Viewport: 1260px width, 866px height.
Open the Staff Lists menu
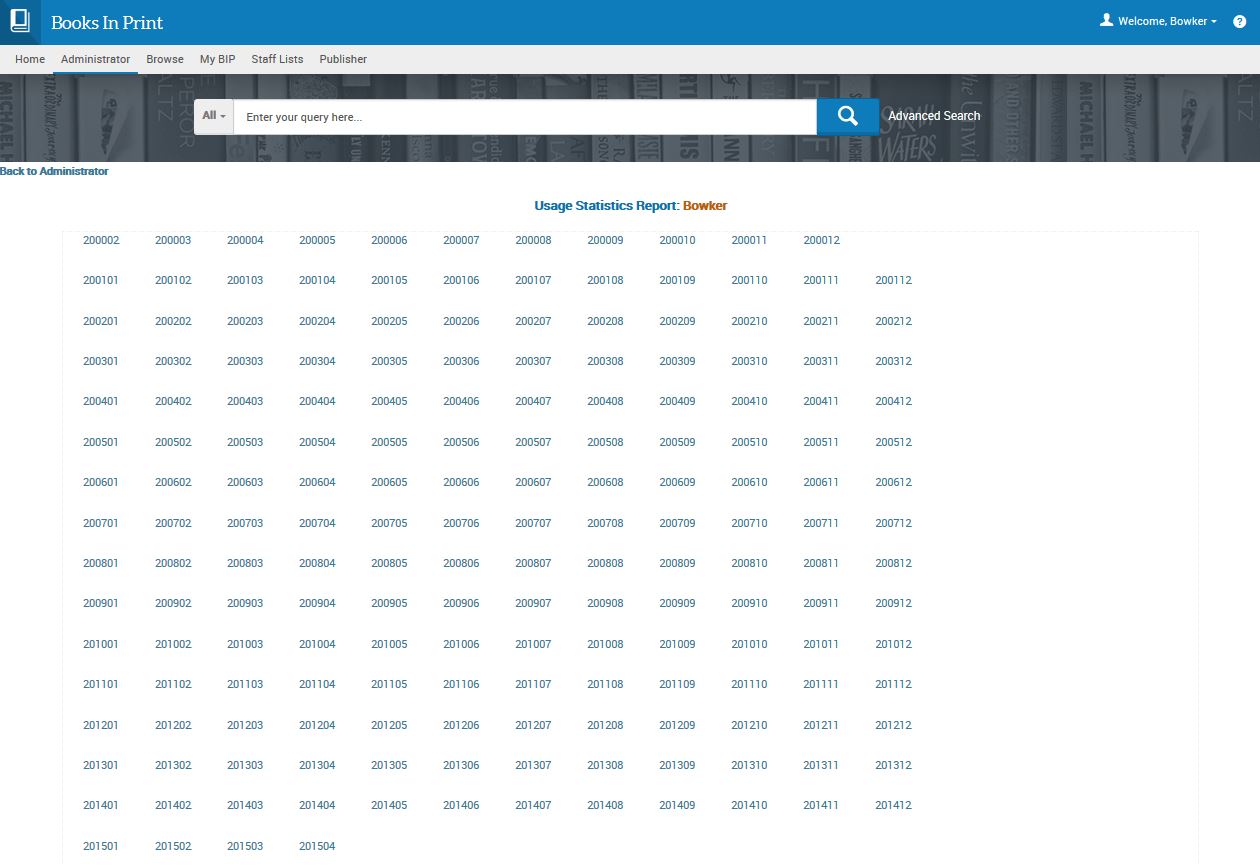pos(277,59)
